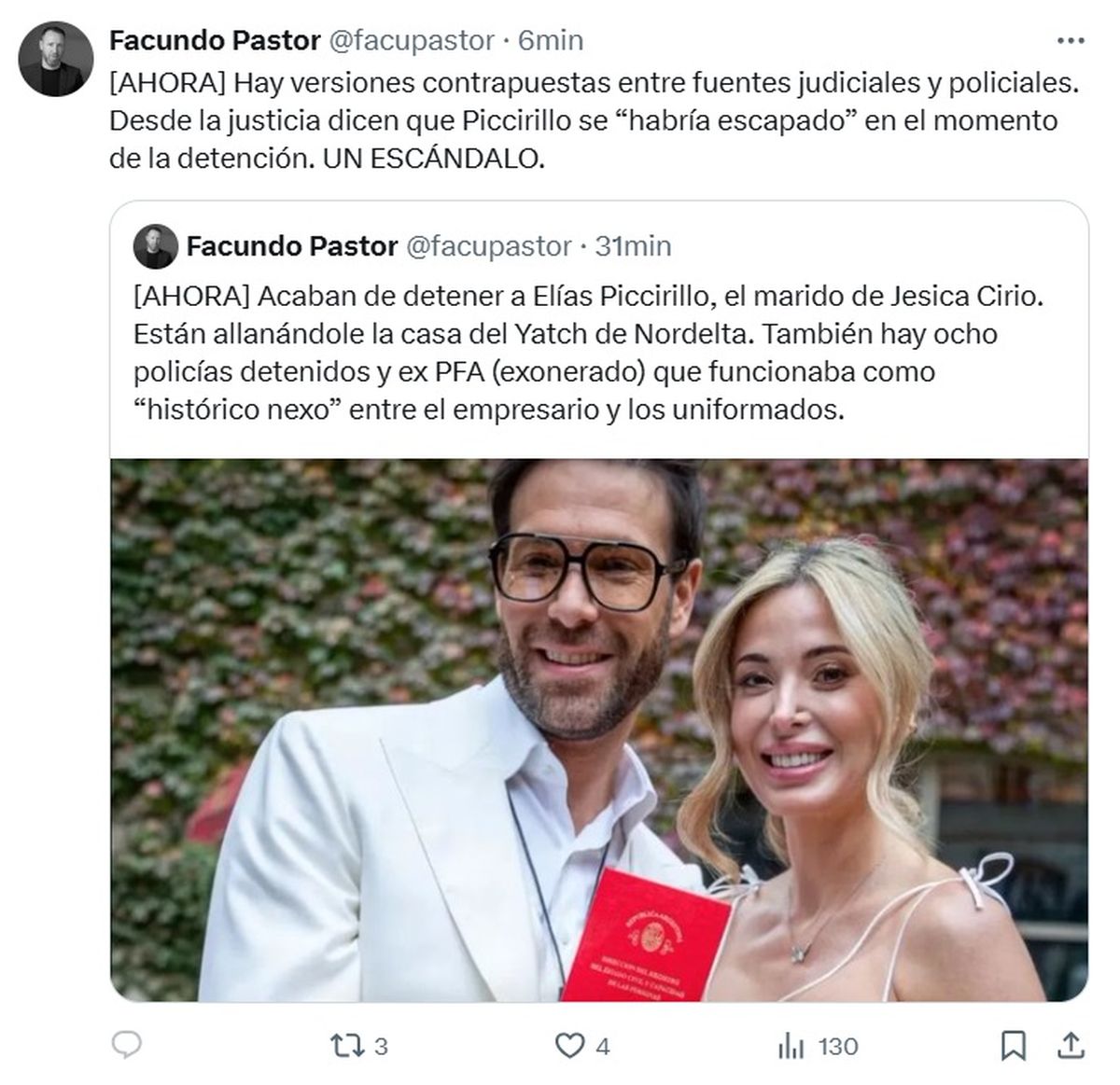The image size is (1120, 1085).
Task: Open Facundo Pastor display name in main tweet
Action: (215, 40)
